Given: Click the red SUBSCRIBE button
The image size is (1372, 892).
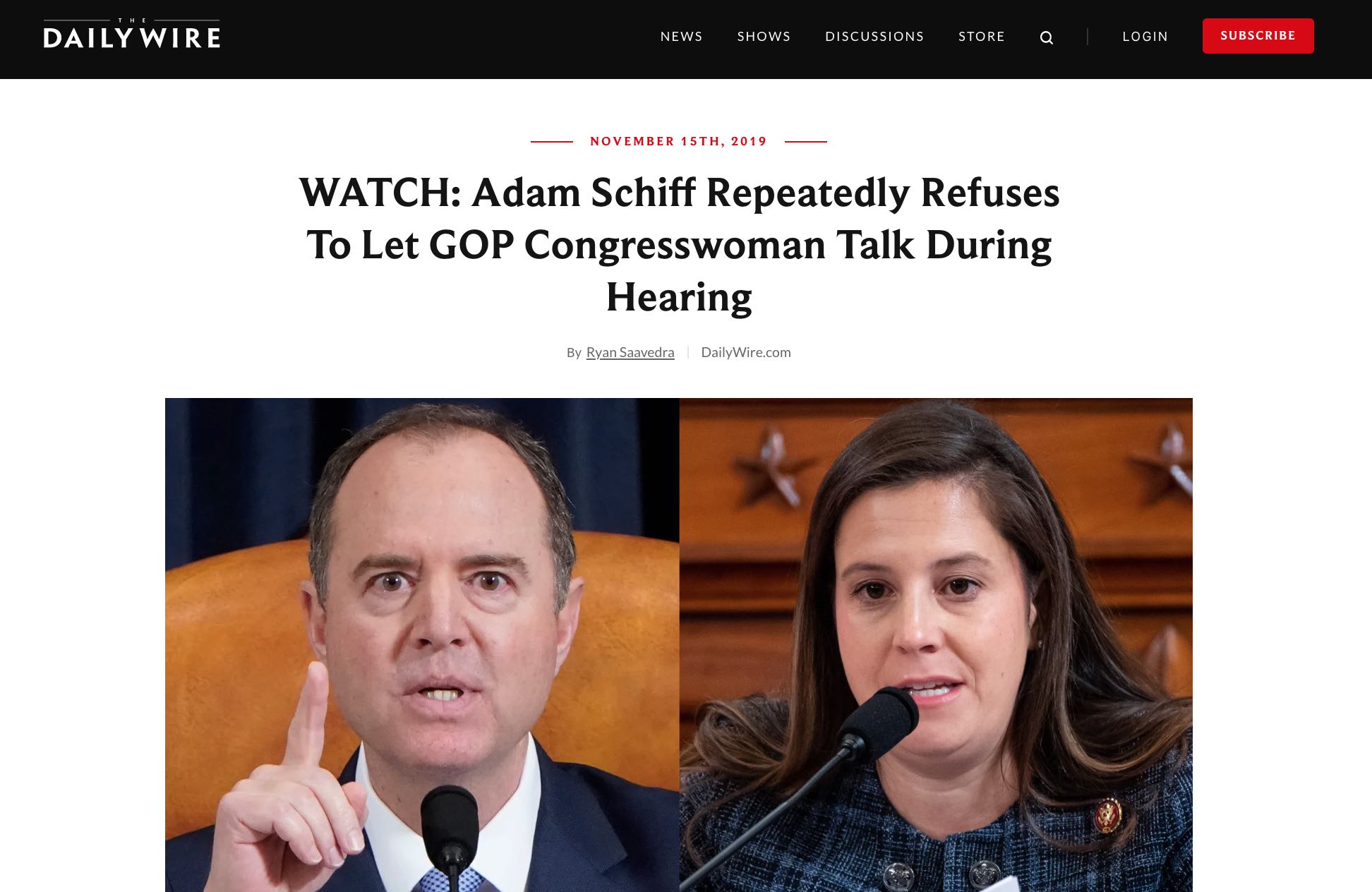Looking at the screenshot, I should pyautogui.click(x=1258, y=36).
